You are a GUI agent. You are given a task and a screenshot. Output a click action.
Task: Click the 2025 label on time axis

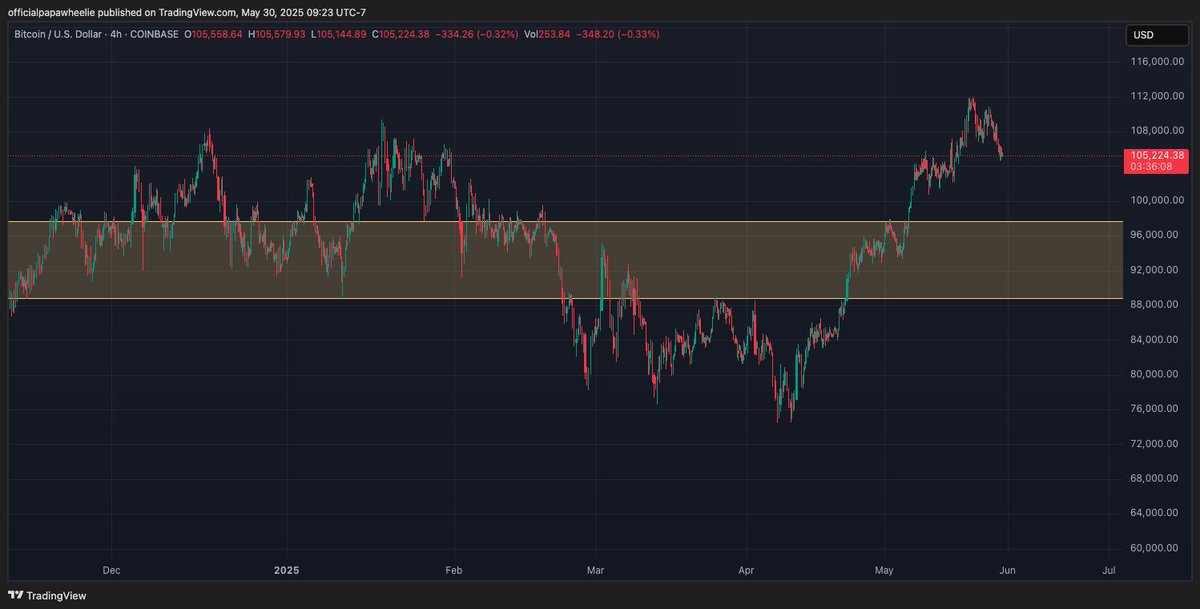[287, 570]
